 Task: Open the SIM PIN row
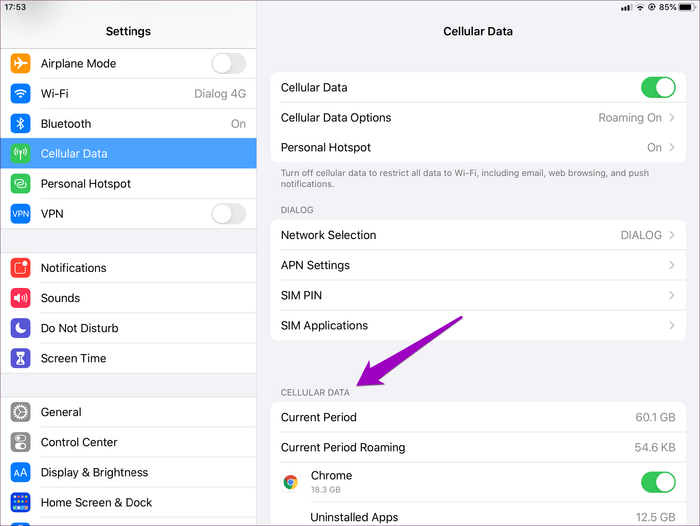point(478,296)
